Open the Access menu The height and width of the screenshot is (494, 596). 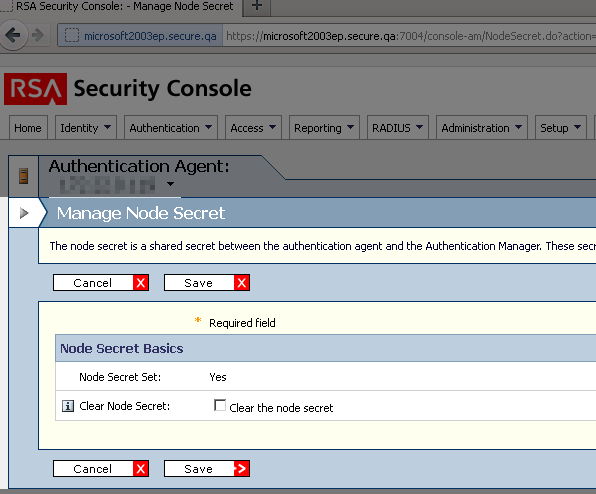click(x=253, y=128)
